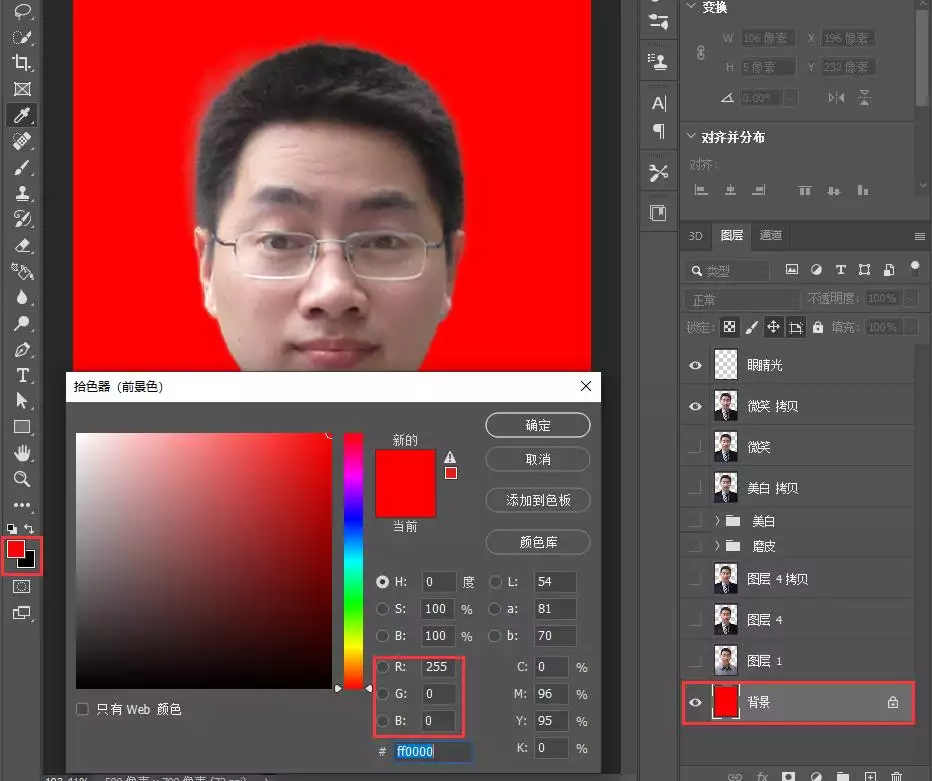The image size is (932, 781).
Task: Select the Frame tool
Action: point(22,89)
